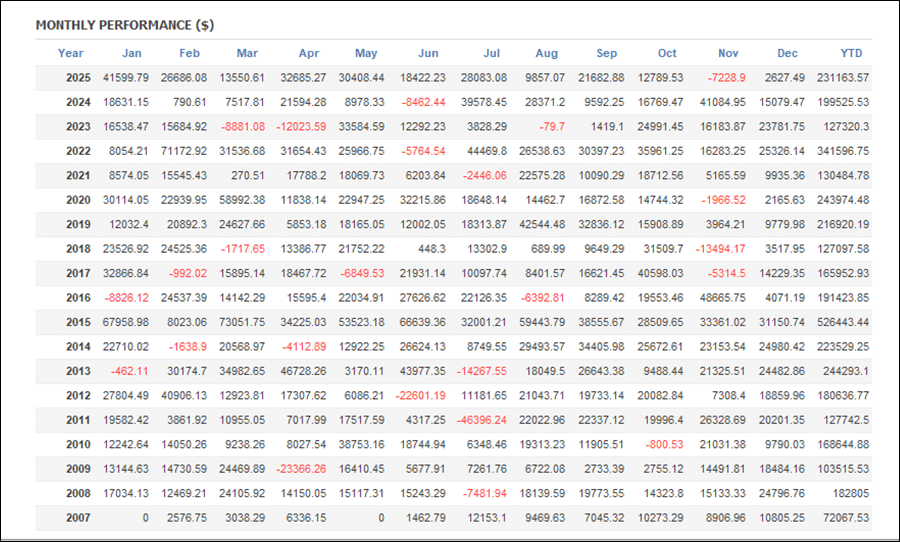Click the MONTHLY PERFORMANCE ($) title
The image size is (900, 542).
124,25
